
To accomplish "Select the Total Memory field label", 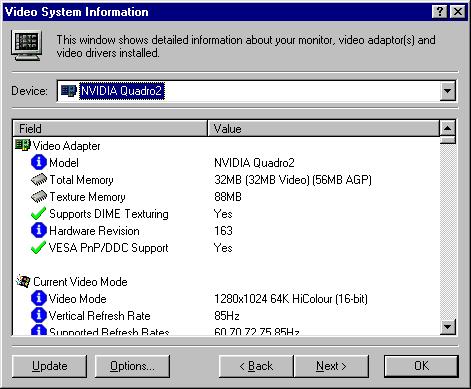I will coord(81,180).
